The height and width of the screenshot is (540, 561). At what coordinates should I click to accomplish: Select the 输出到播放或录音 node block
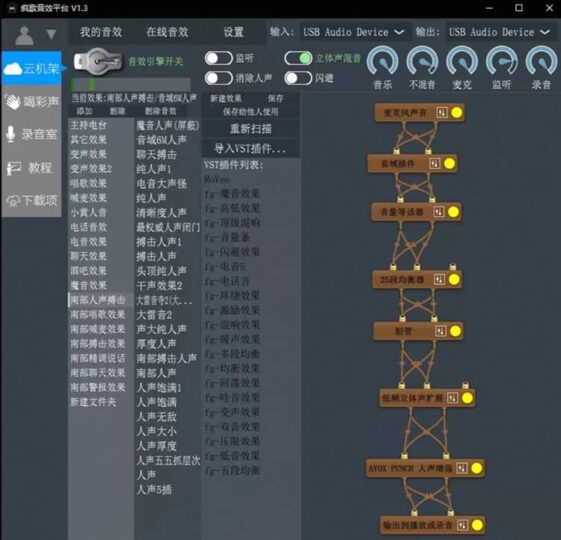tap(433, 525)
